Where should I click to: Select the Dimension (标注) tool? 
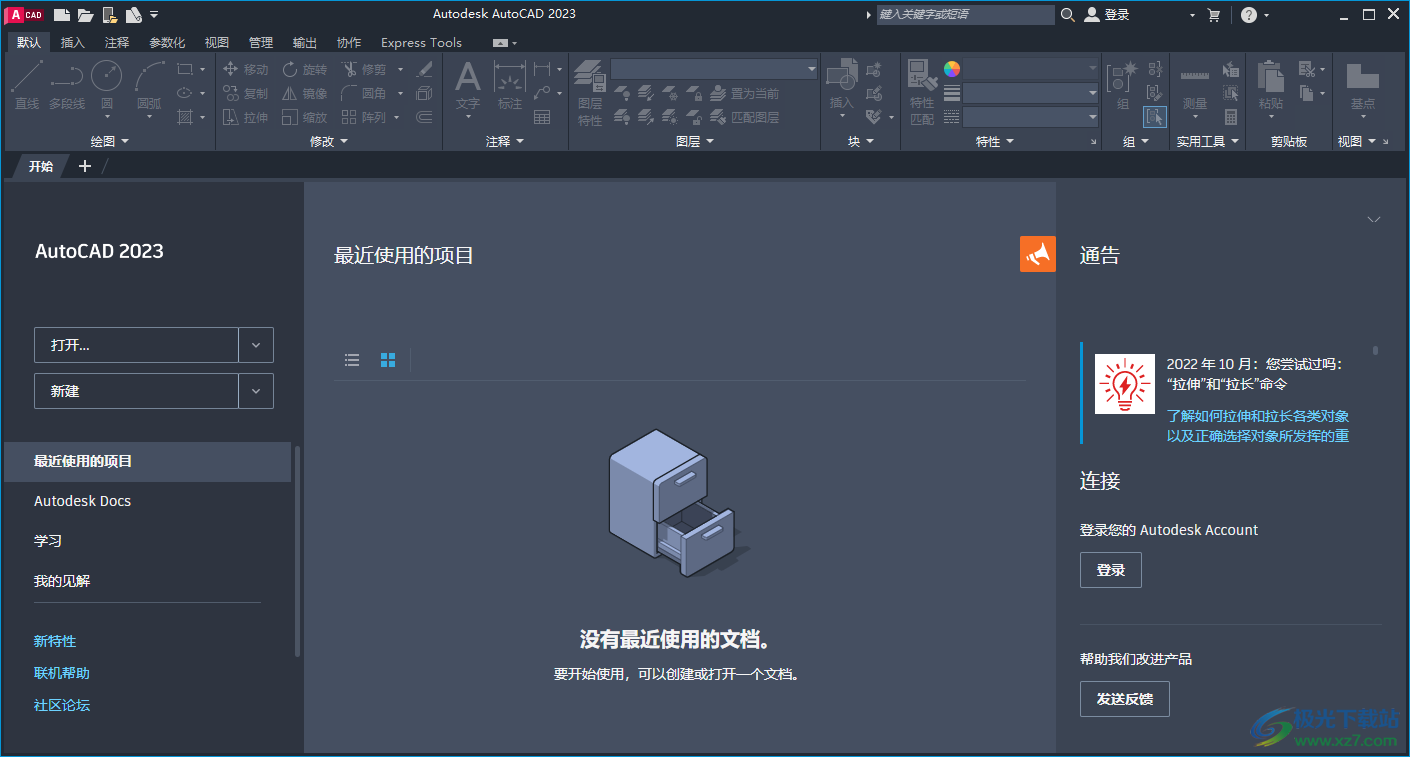pyautogui.click(x=510, y=84)
